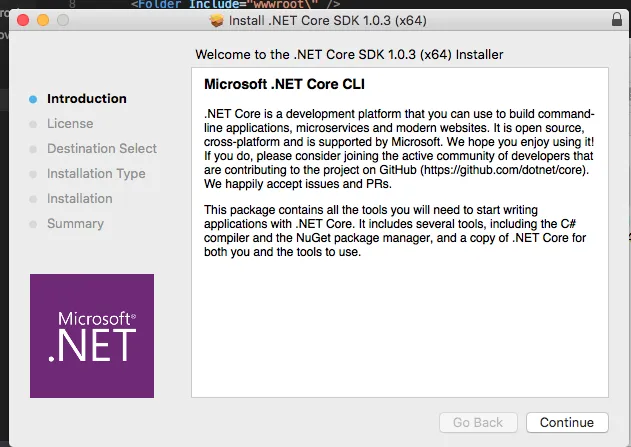This screenshot has width=631, height=447.
Task: Close the installer with the red button
Action: pyautogui.click(x=24, y=20)
